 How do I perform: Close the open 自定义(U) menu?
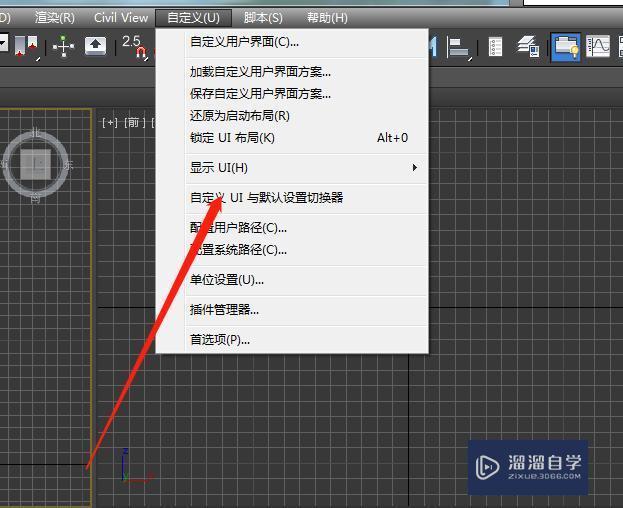click(193, 17)
